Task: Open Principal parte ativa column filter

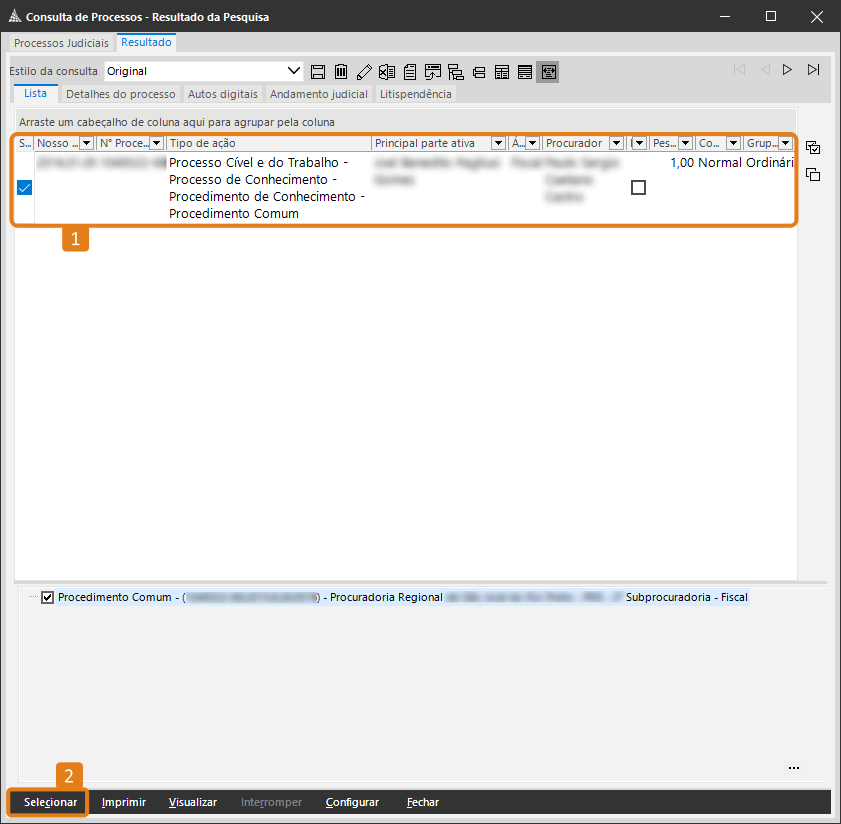Action: tap(498, 143)
